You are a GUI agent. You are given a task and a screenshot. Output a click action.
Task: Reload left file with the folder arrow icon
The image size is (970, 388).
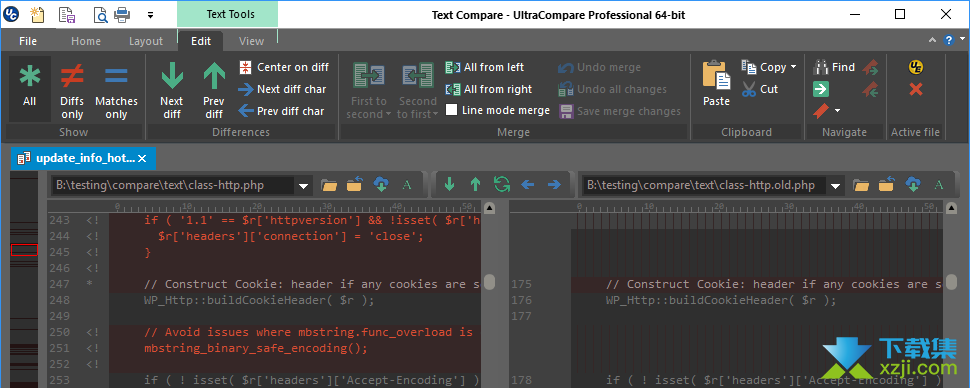pyautogui.click(x=354, y=184)
